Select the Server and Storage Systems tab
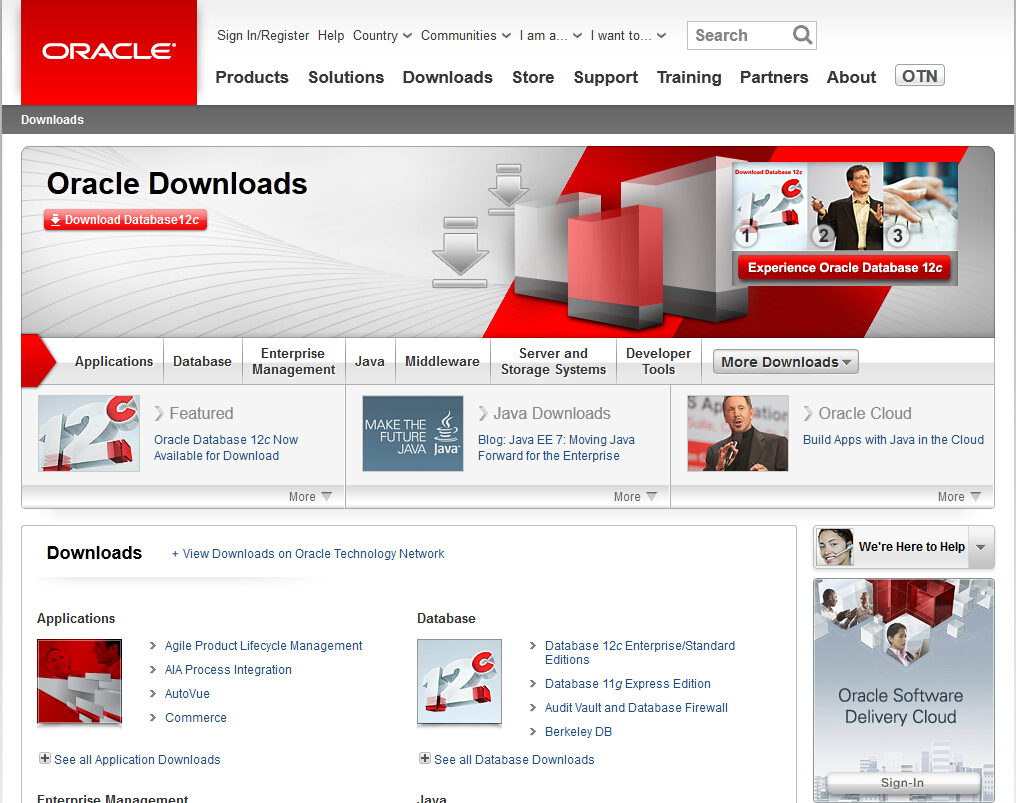The image size is (1016, 803). 553,361
